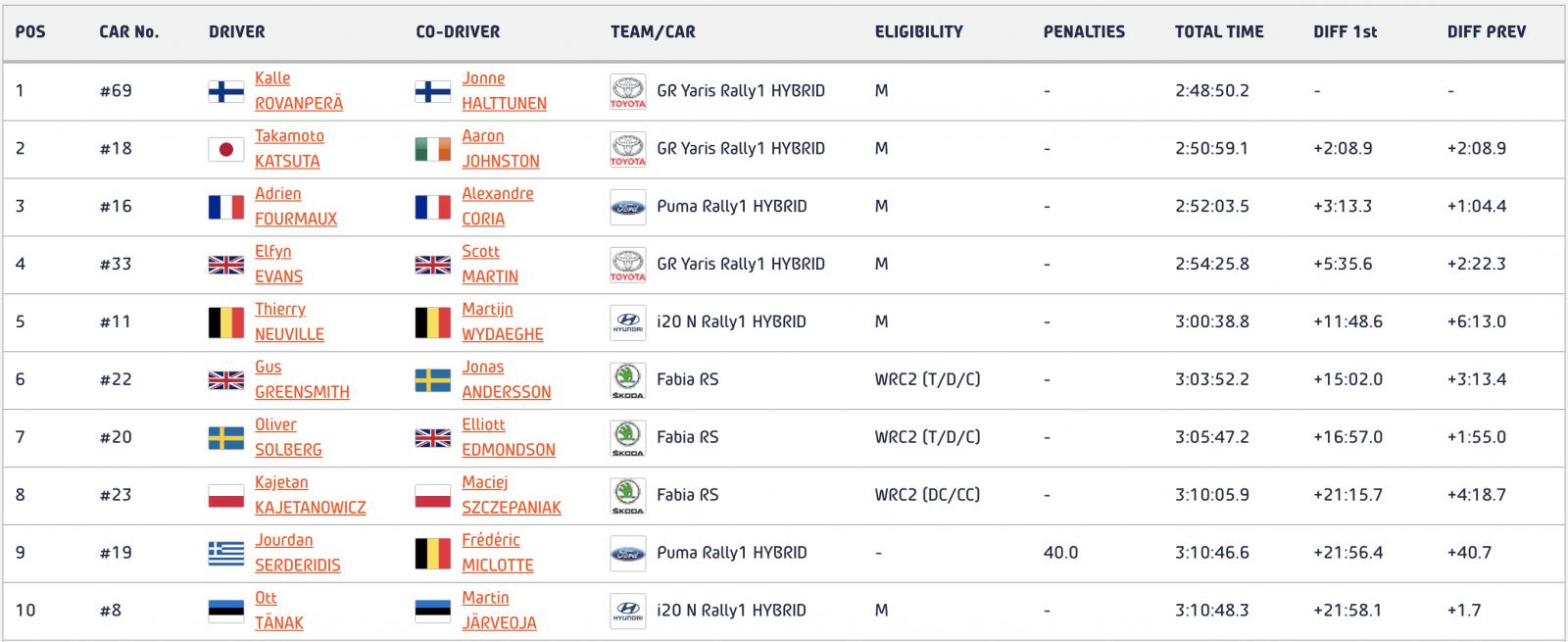
Task: Open driver Thierry Neuville's link
Action: pyautogui.click(x=289, y=322)
